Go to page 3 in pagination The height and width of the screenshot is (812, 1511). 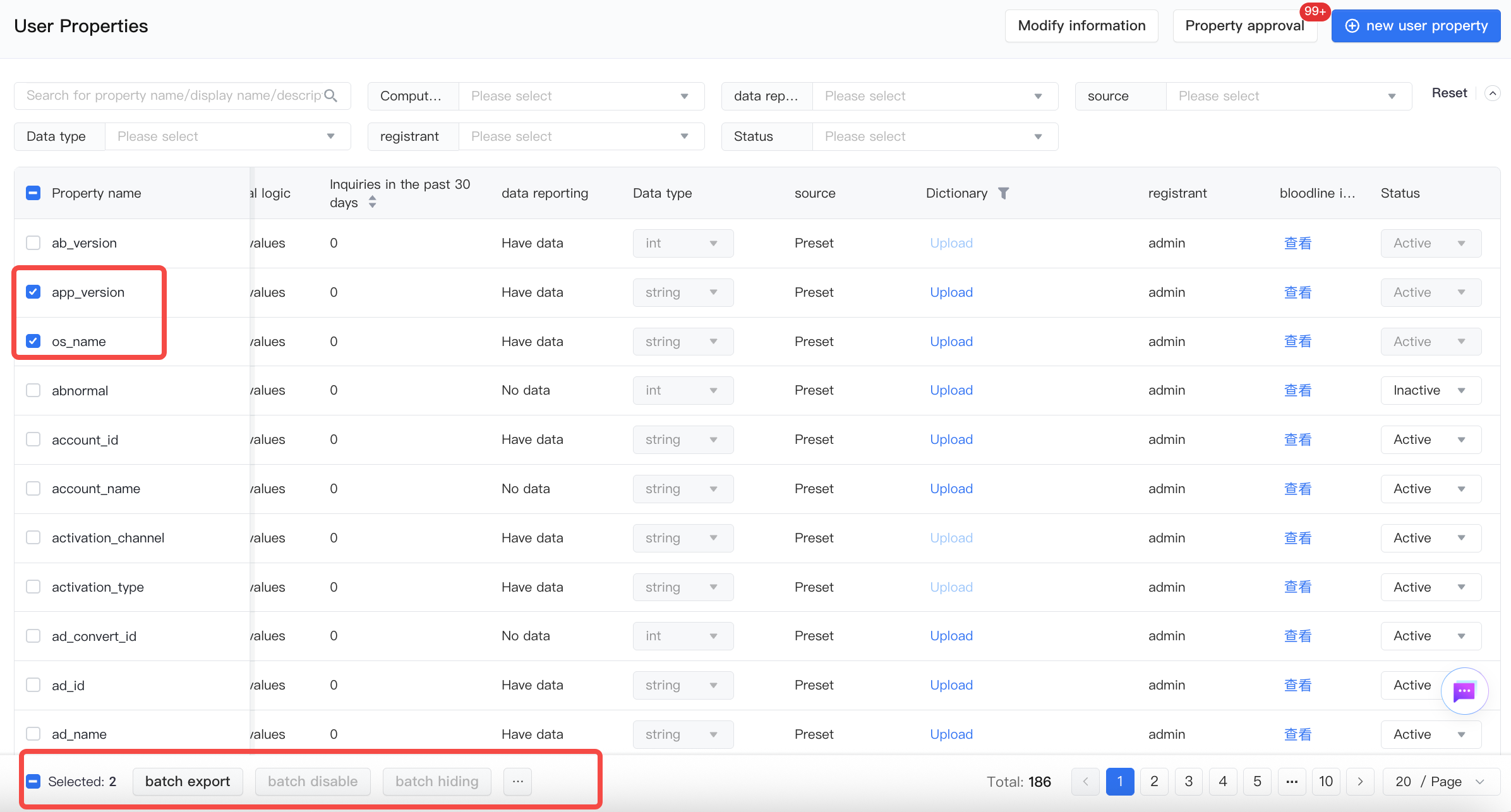click(1189, 782)
